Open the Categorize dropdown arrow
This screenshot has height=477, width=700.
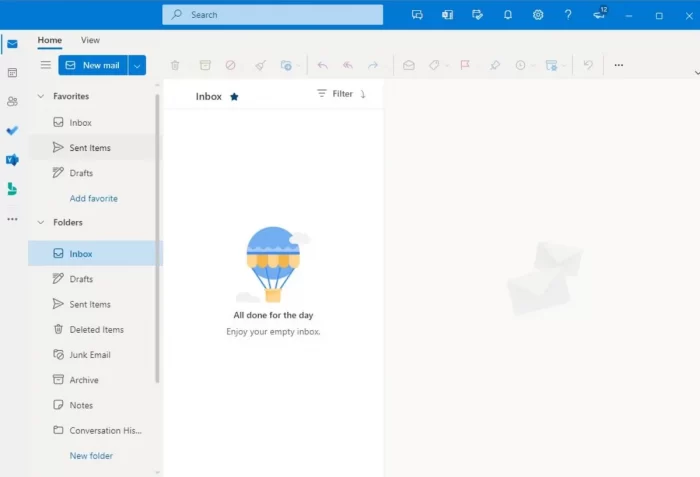point(446,66)
